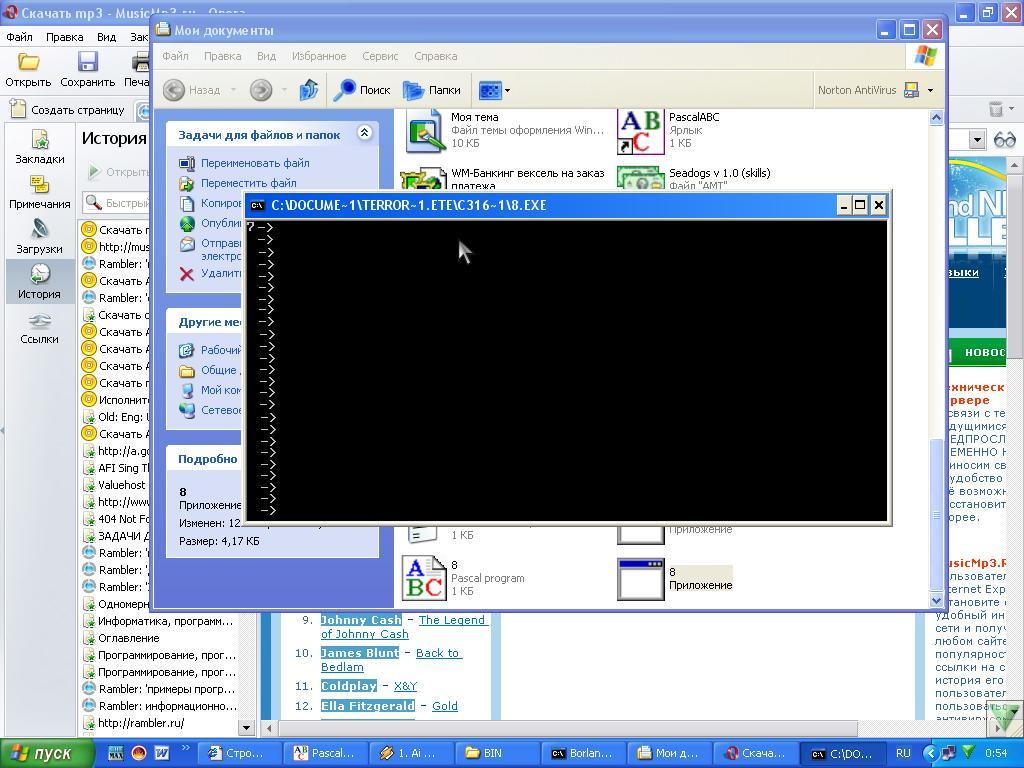Click the Explorer file list vertical scrollbar
The image size is (1024, 768).
tap(937, 350)
